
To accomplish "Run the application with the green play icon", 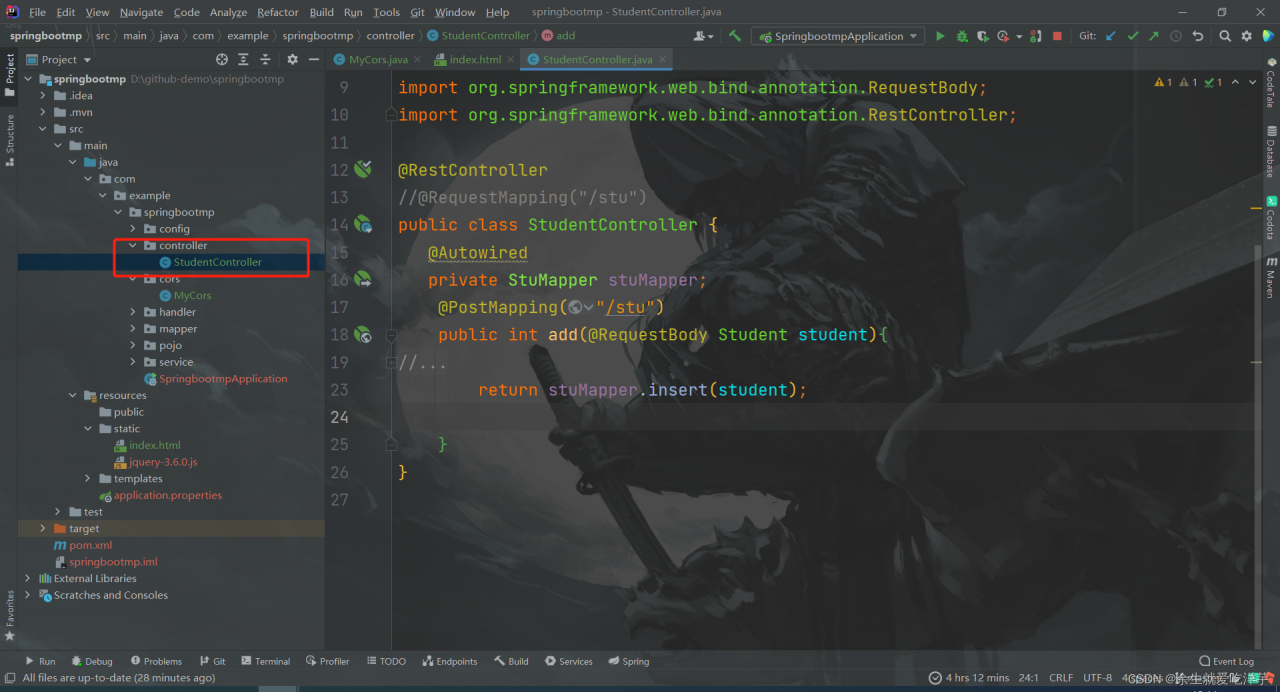I will click(x=939, y=36).
